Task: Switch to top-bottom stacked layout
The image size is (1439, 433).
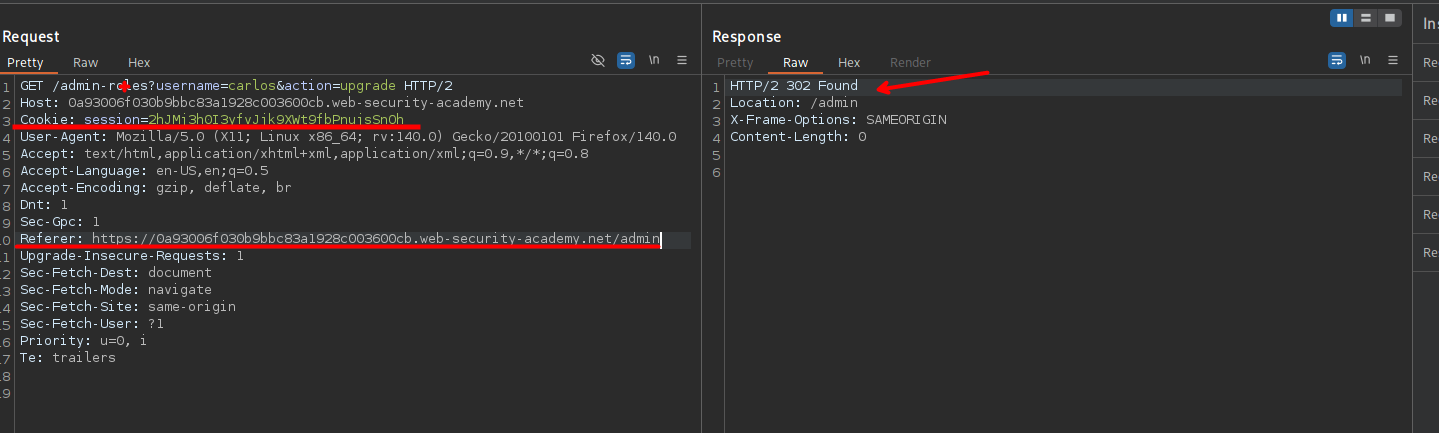Action: (1366, 18)
